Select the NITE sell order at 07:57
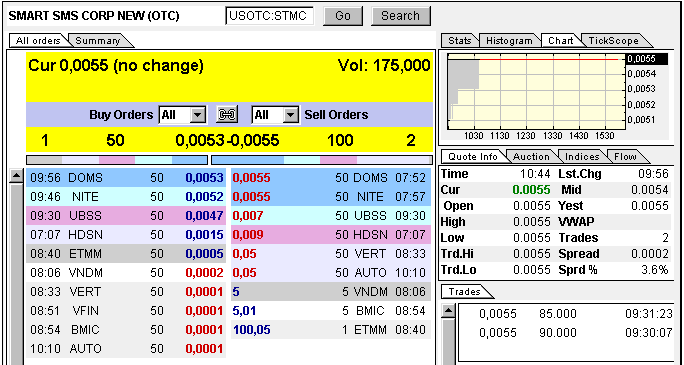Image resolution: width=684 pixels, height=365 pixels. tap(331, 197)
